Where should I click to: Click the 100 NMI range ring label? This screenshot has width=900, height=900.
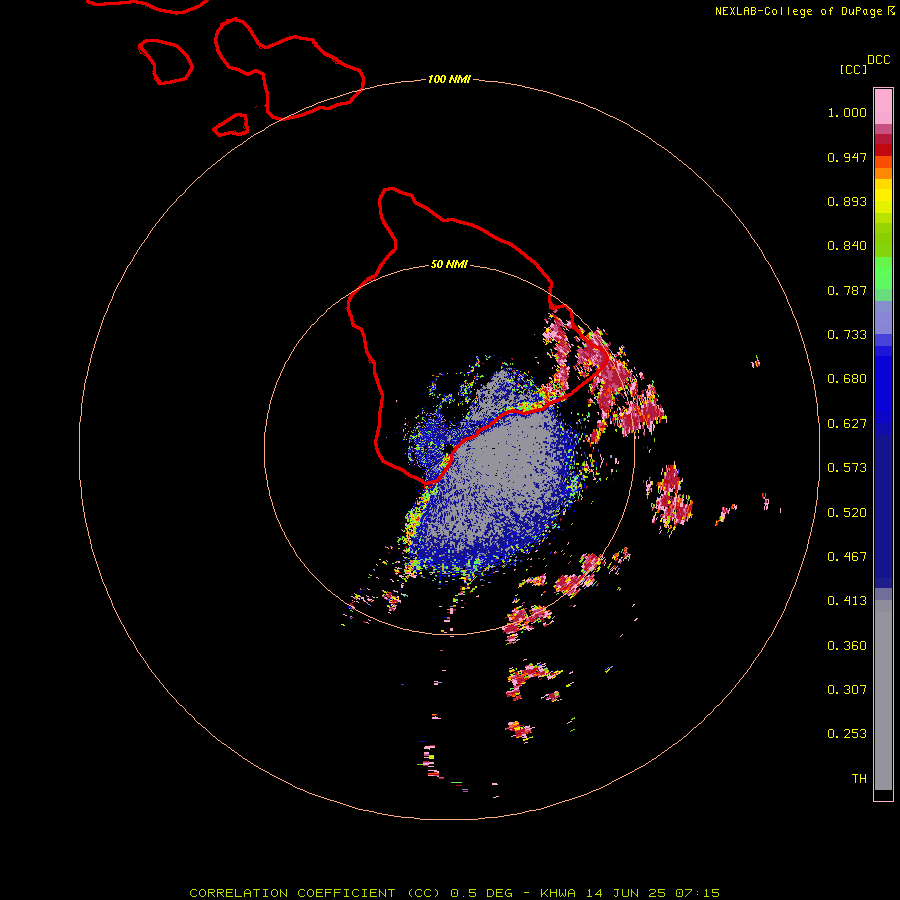pos(449,79)
